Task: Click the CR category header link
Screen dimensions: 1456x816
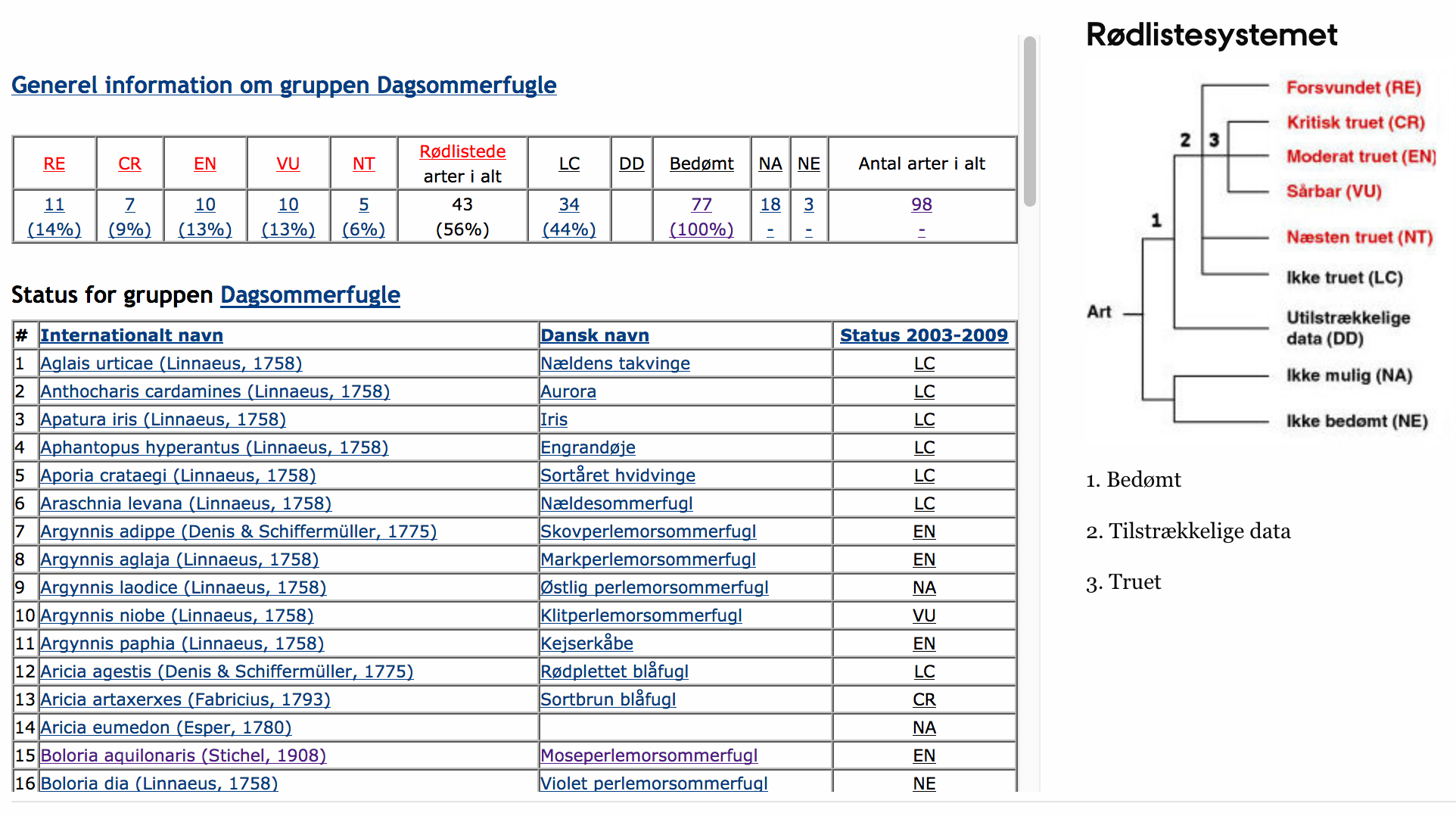Action: [x=129, y=164]
